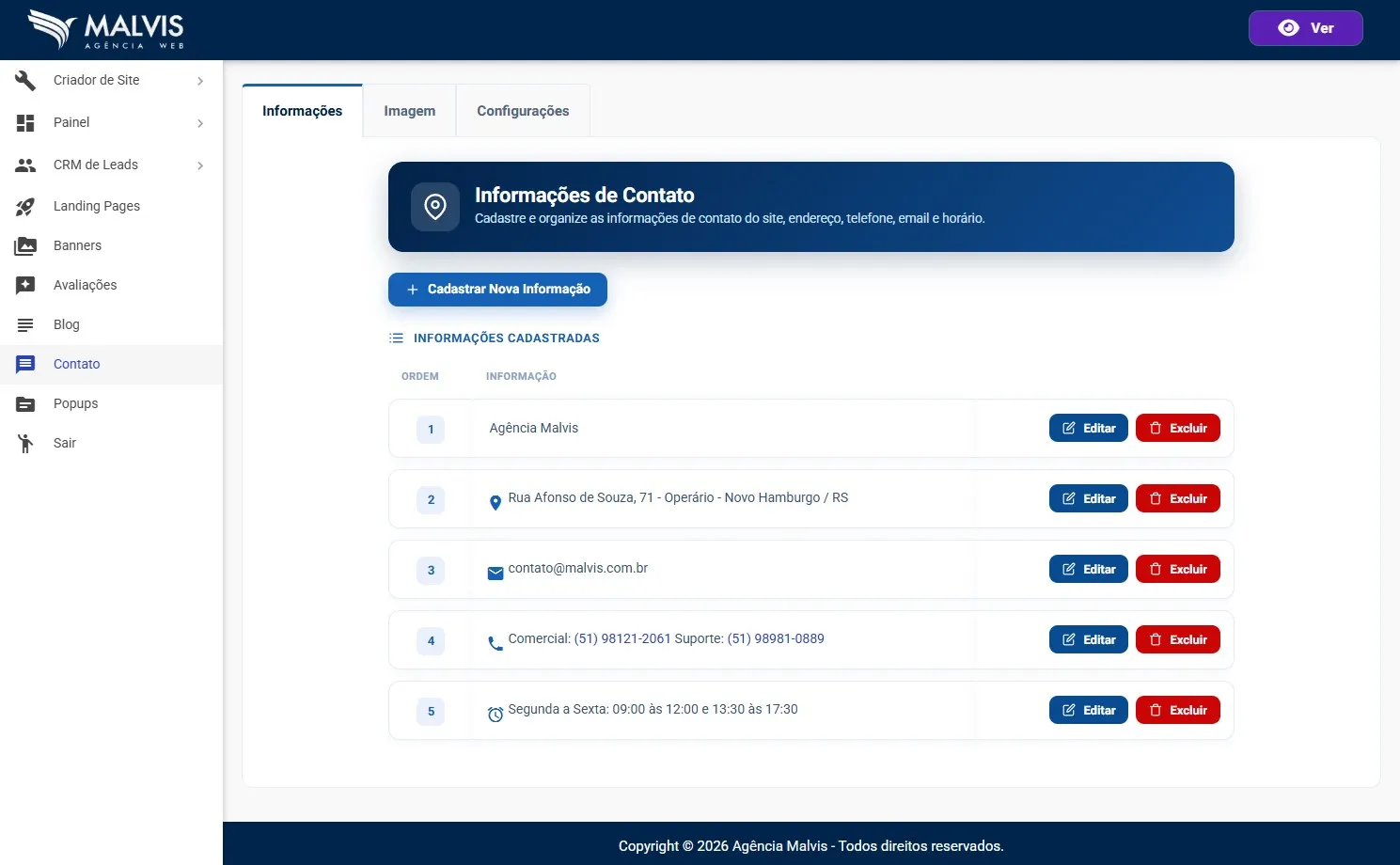Click the envelope icon in email row
Viewport: 1400px width, 865px height.
(x=496, y=574)
